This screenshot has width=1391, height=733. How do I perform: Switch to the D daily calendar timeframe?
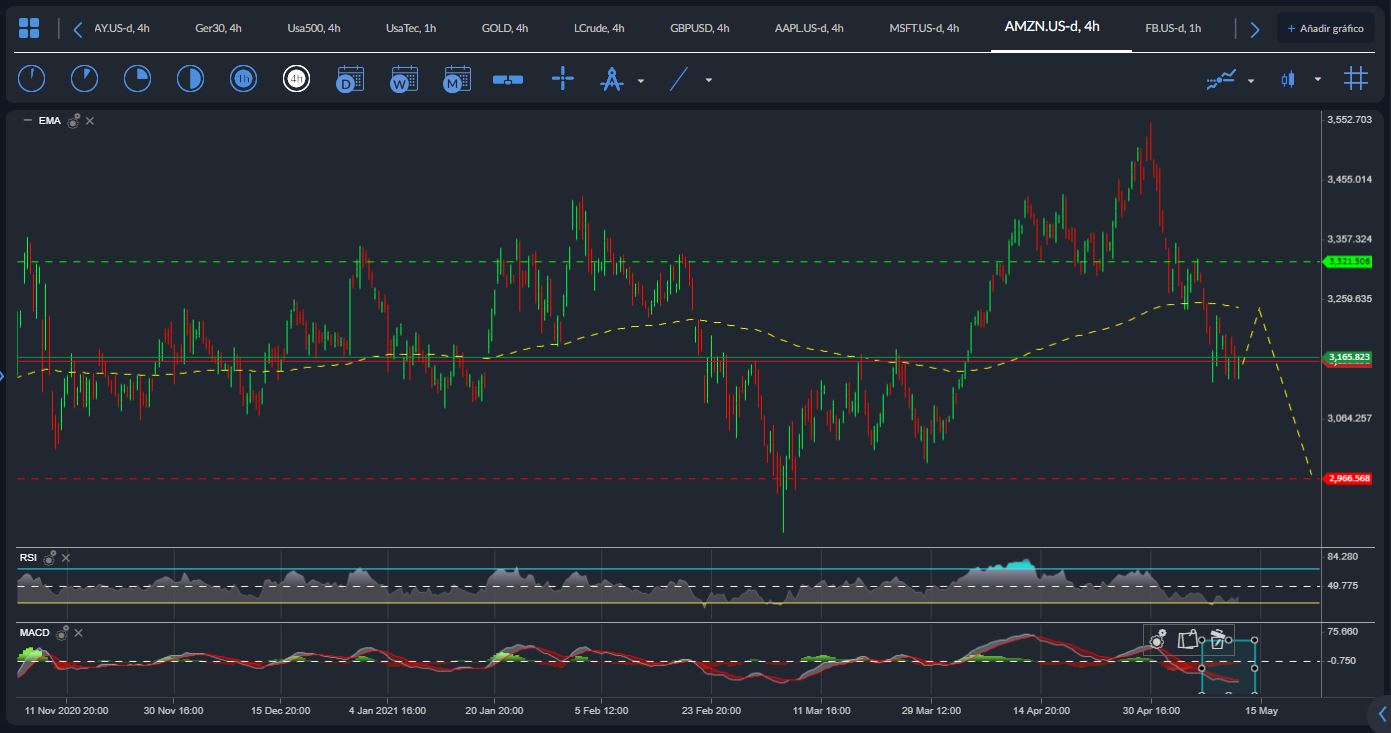[350, 78]
